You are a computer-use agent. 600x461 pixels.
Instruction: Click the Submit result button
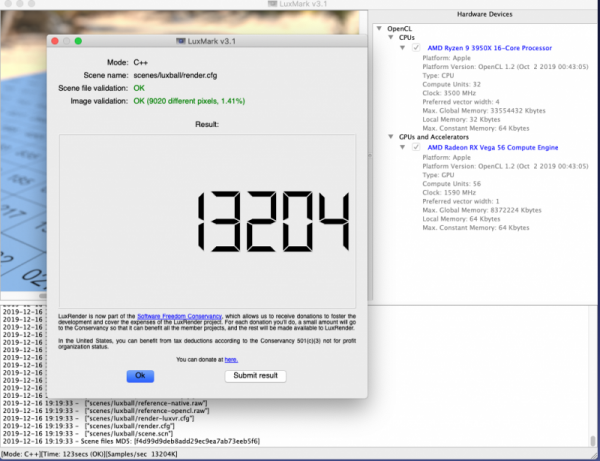tap(255, 376)
